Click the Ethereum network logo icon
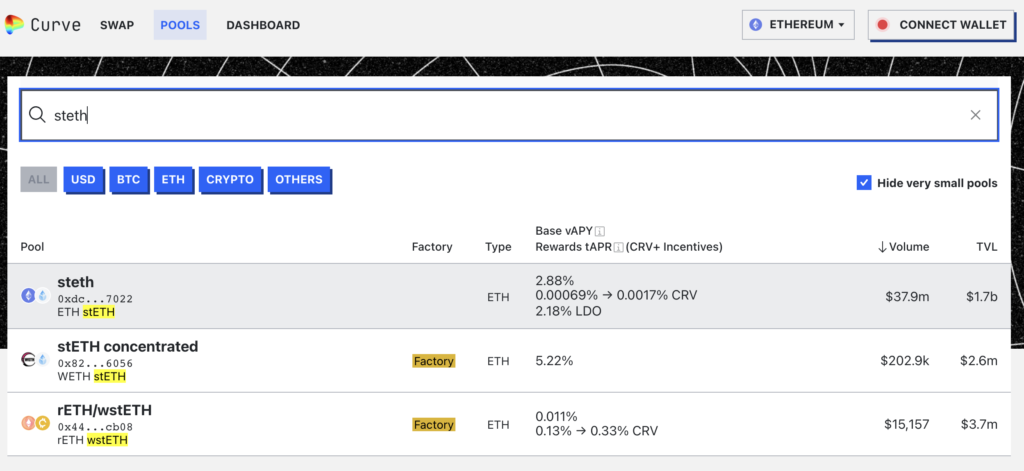 click(756, 25)
